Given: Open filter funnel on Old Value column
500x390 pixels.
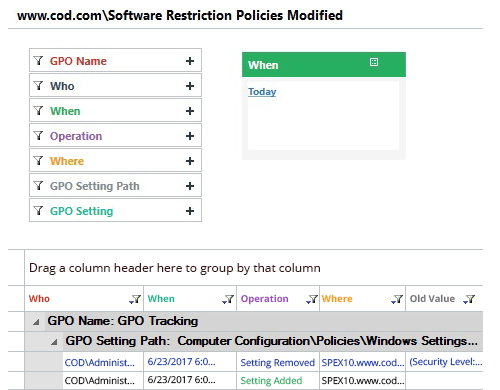Looking at the screenshot, I should click(x=469, y=299).
